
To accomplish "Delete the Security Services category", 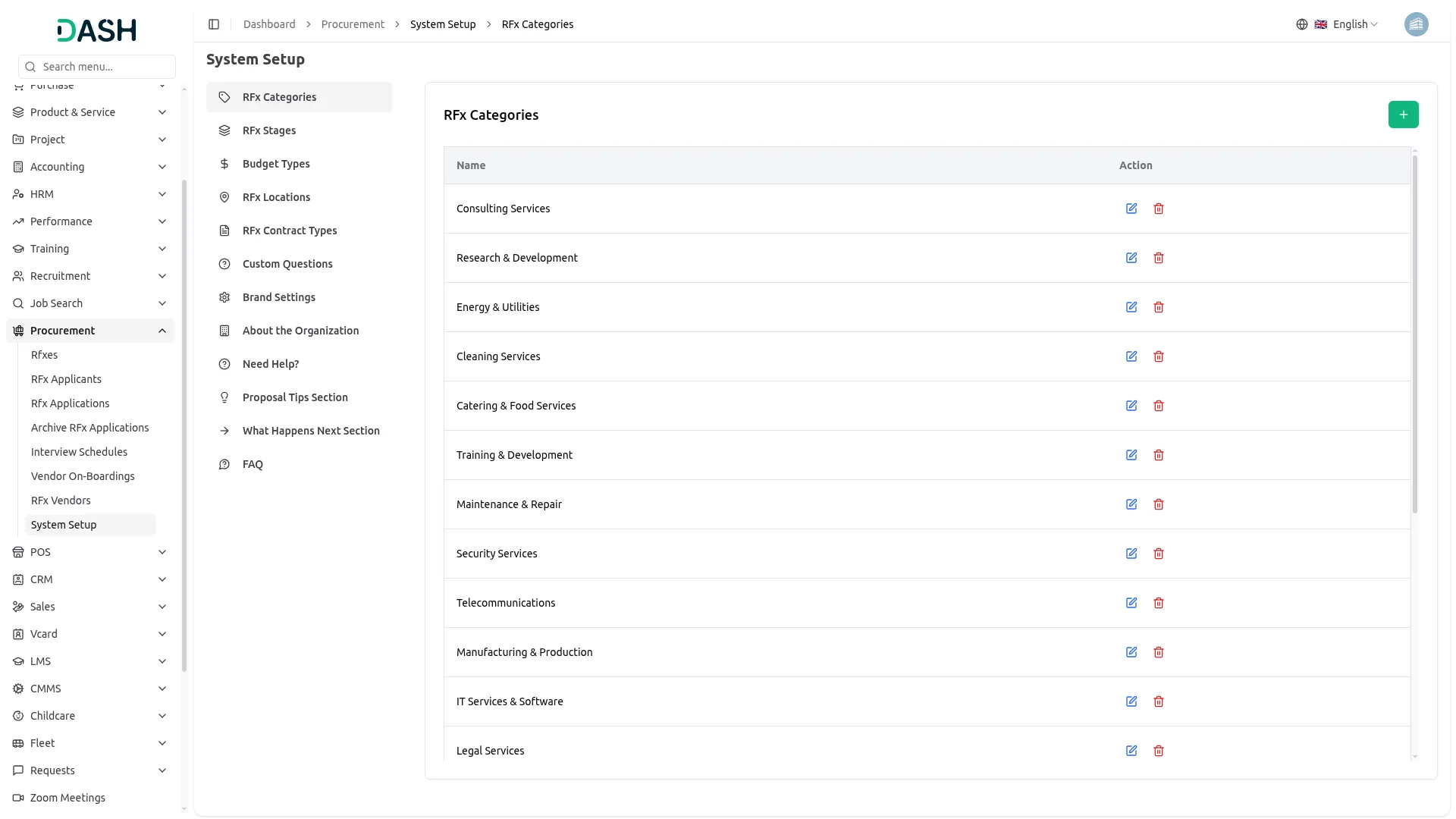I will pos(1159,554).
